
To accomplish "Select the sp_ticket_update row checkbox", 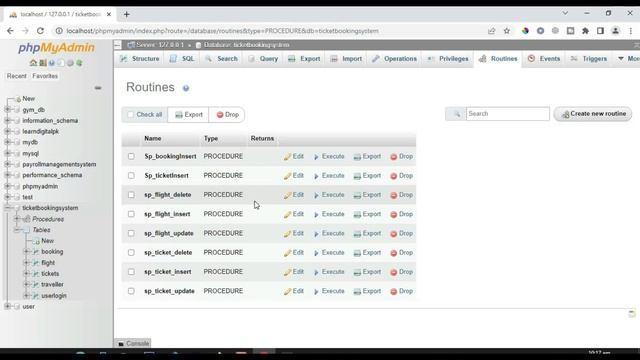I will pyautogui.click(x=131, y=291).
